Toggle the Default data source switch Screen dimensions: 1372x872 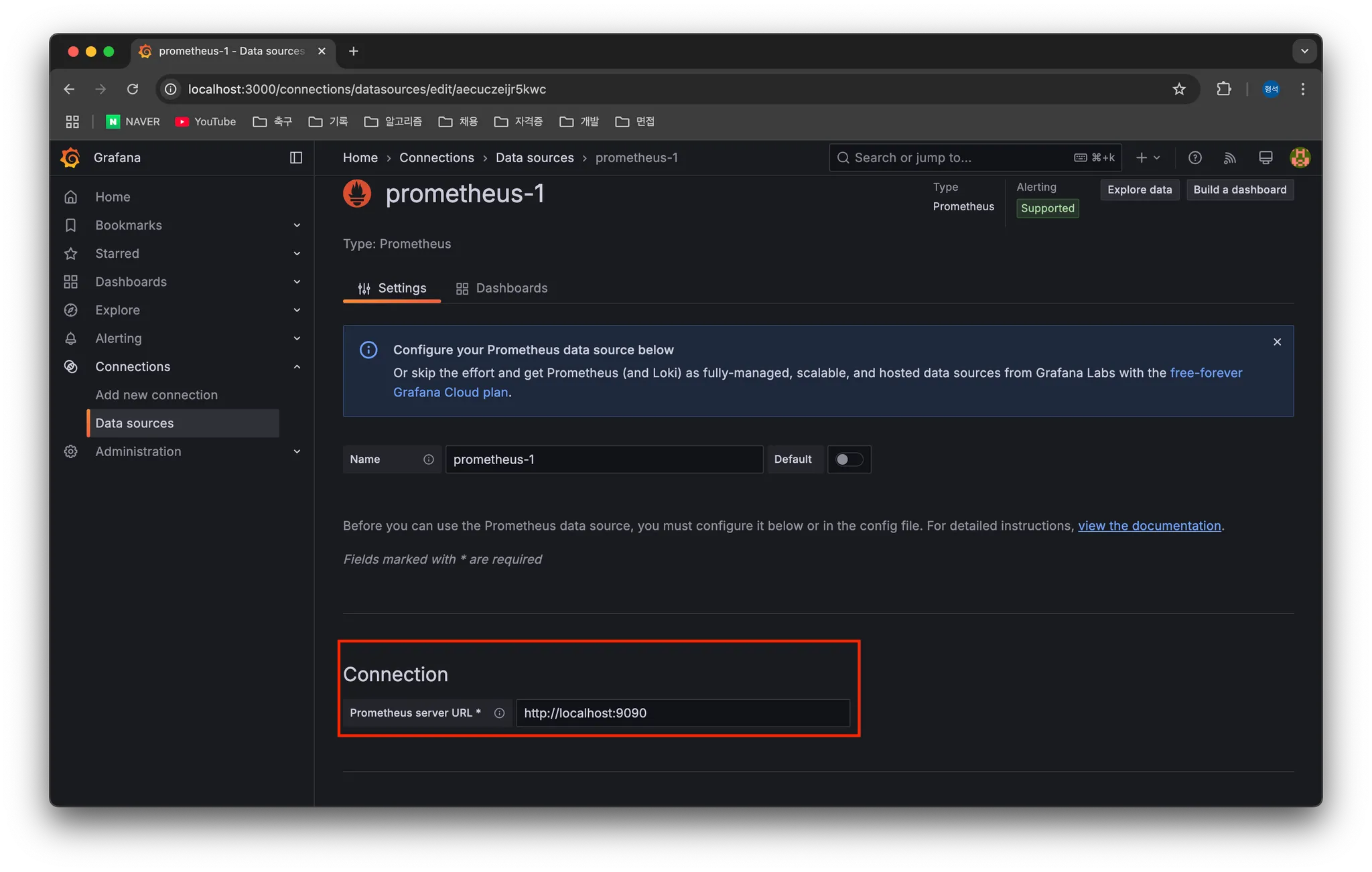coord(849,459)
